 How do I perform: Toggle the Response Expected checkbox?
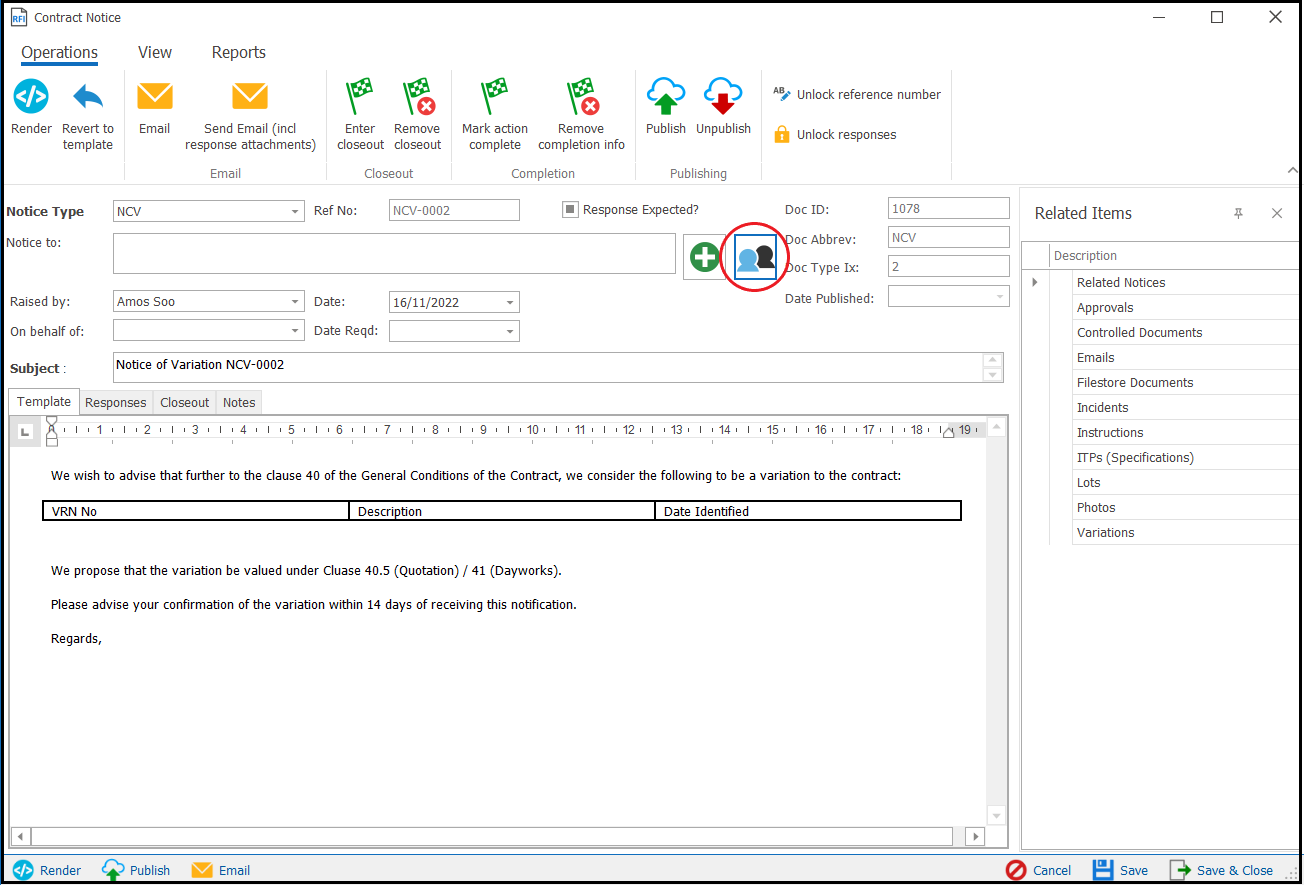pos(570,209)
